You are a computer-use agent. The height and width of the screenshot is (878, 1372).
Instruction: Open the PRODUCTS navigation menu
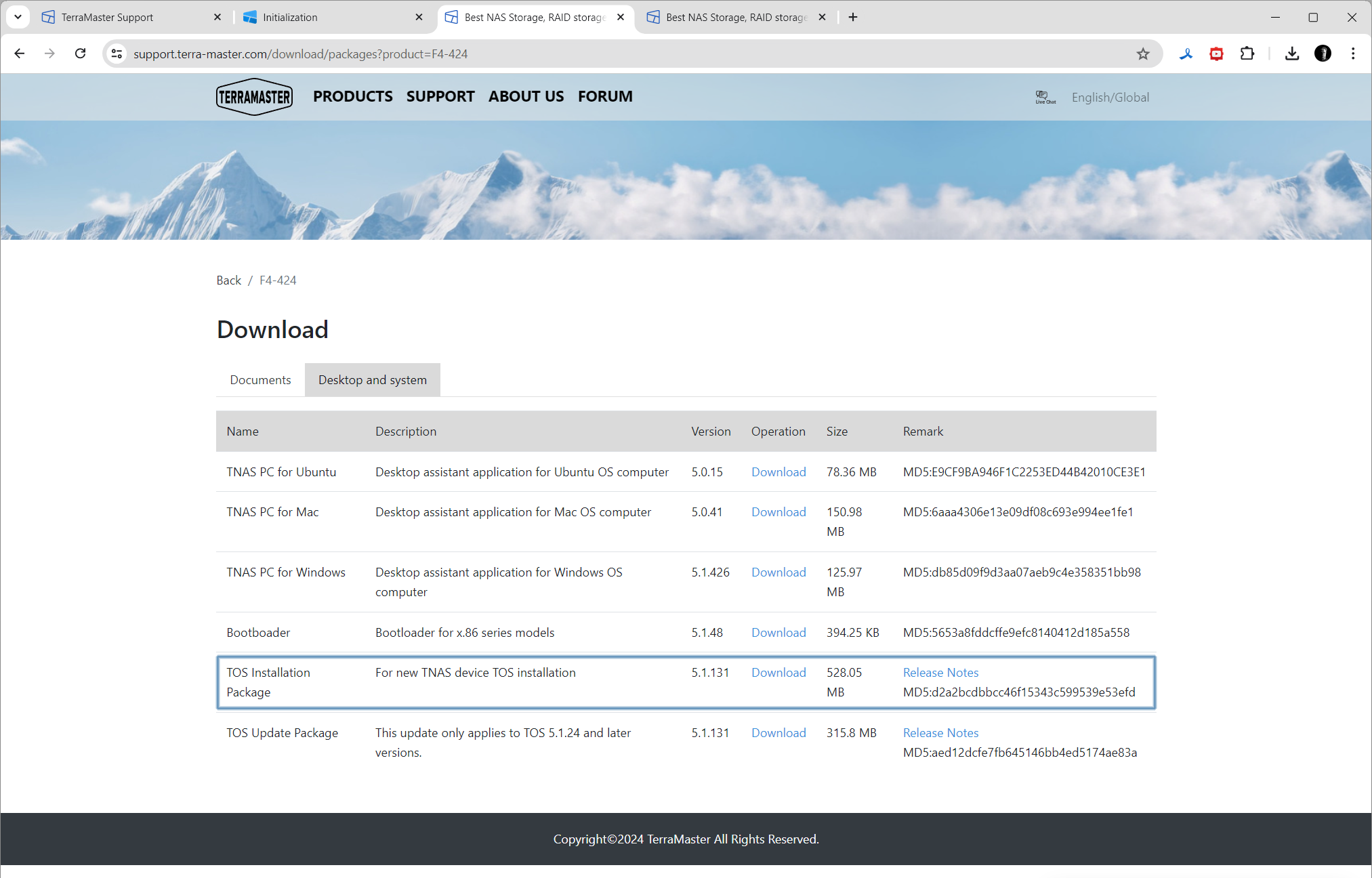tap(352, 96)
